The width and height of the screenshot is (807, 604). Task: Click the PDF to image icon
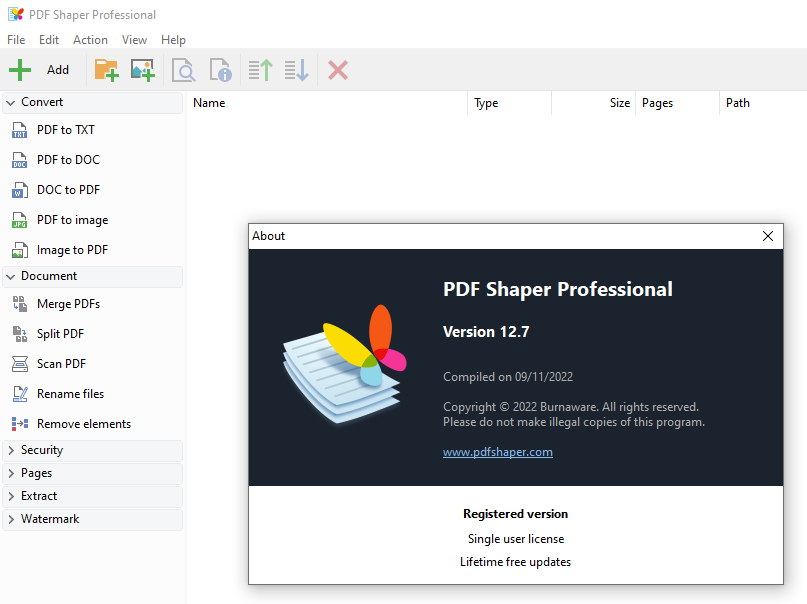(20, 220)
